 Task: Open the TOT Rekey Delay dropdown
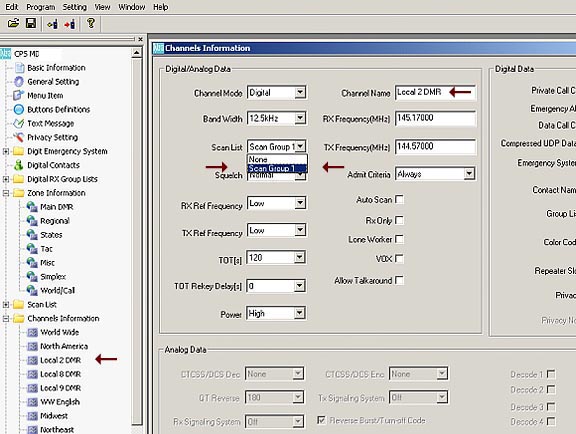(300, 286)
